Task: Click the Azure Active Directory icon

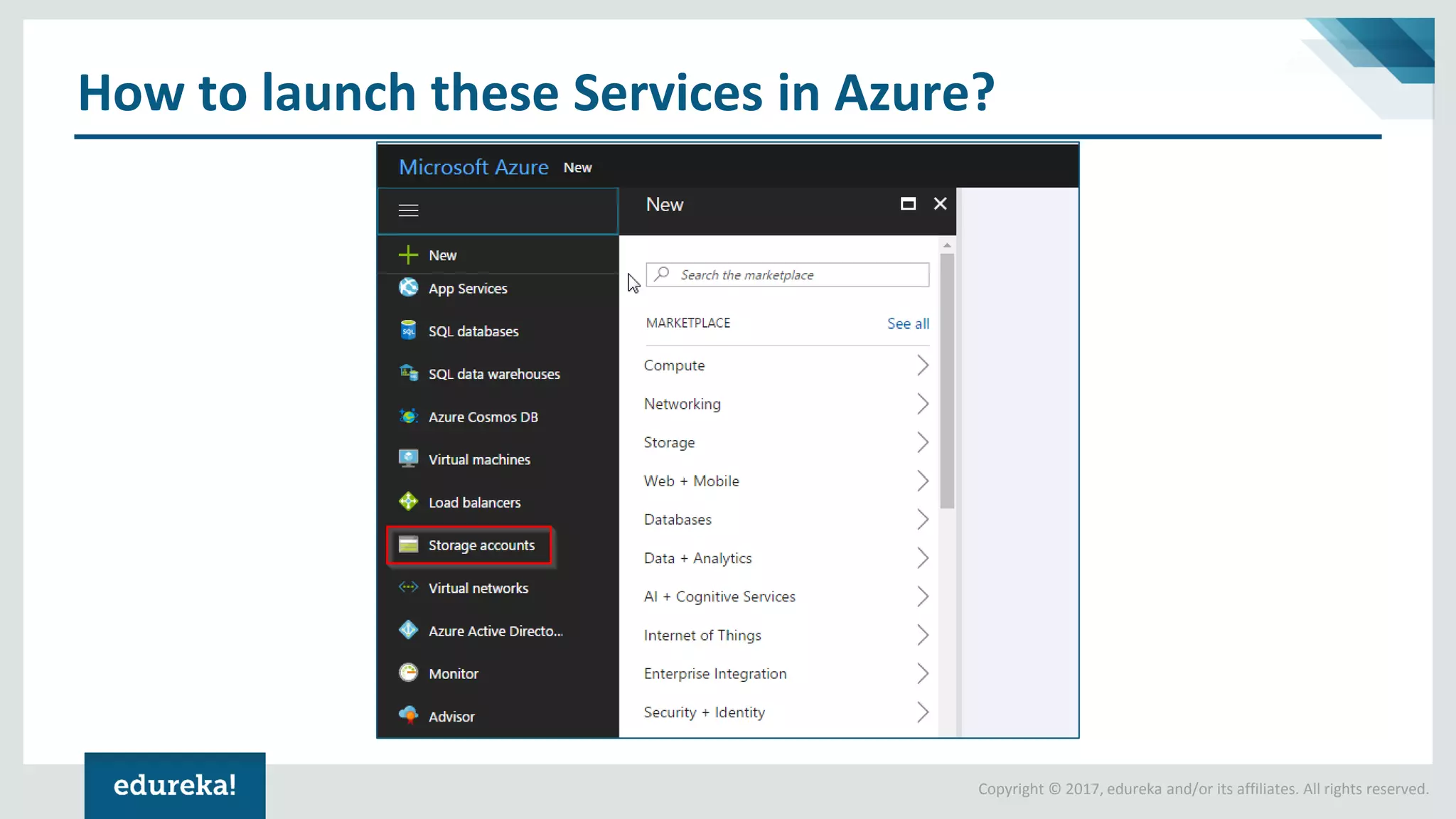Action: coord(408,630)
